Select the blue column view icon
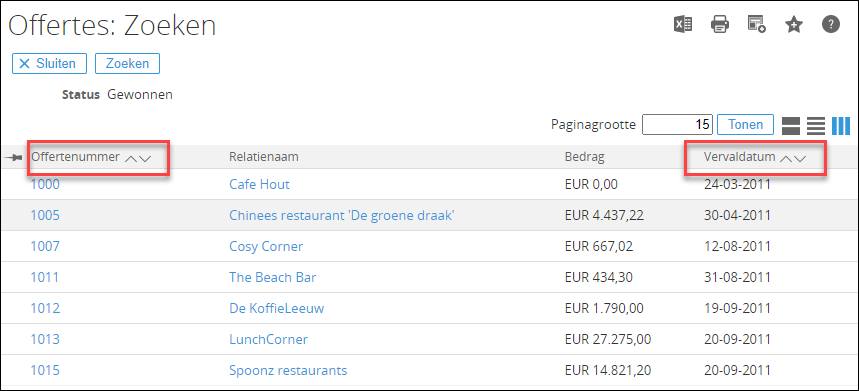 (x=841, y=126)
